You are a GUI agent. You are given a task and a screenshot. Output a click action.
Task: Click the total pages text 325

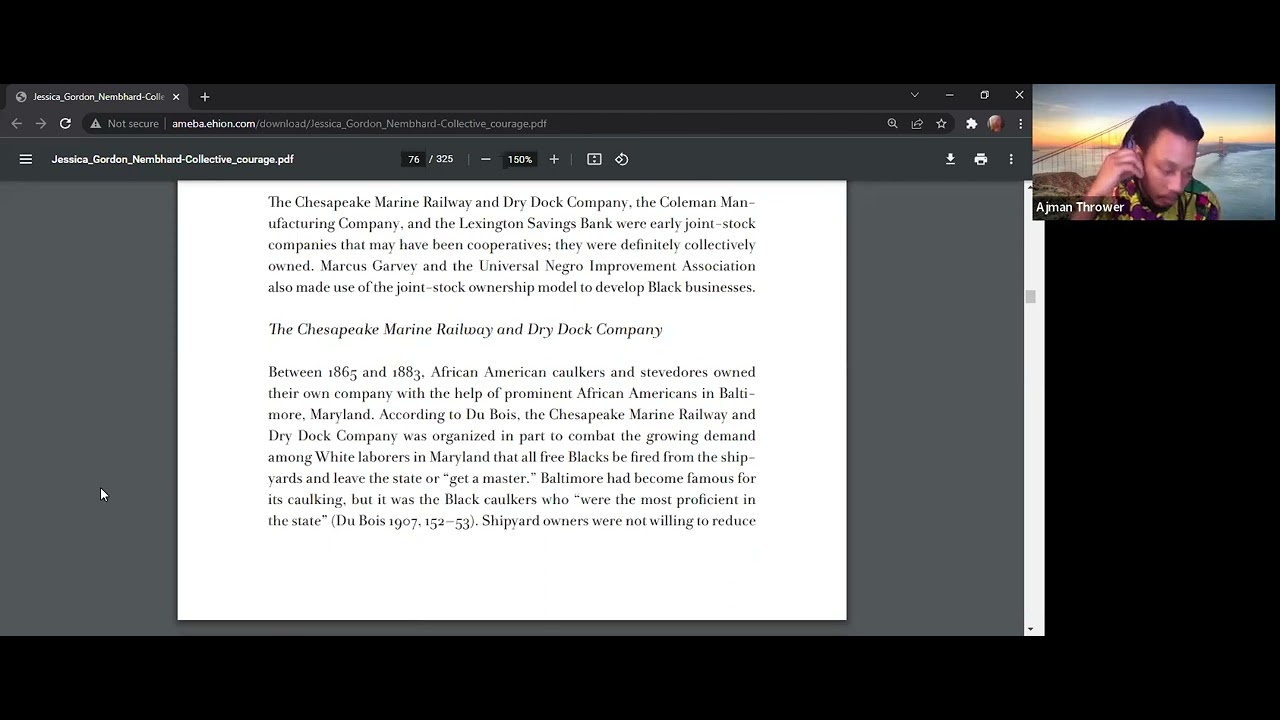coord(445,159)
